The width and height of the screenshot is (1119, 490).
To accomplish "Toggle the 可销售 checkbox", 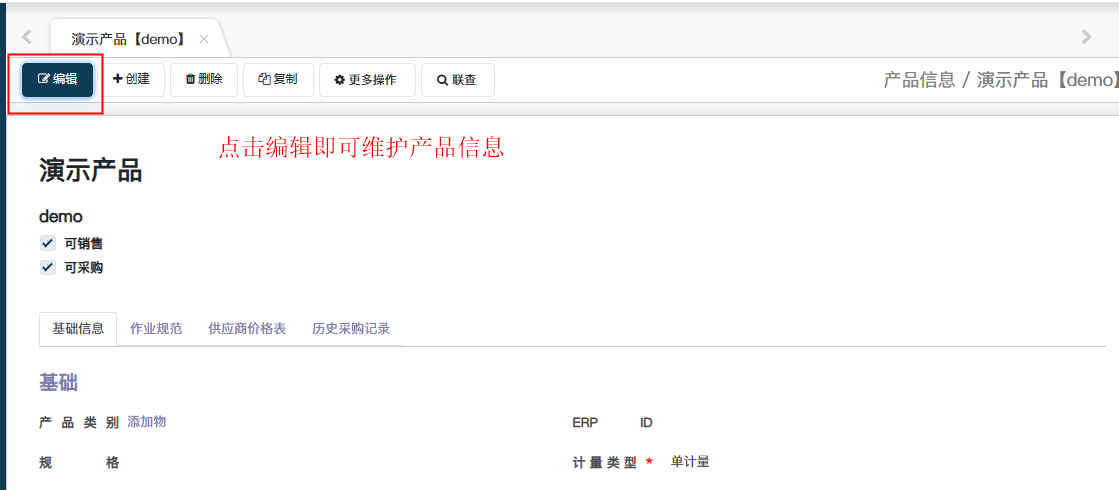I will pos(47,243).
